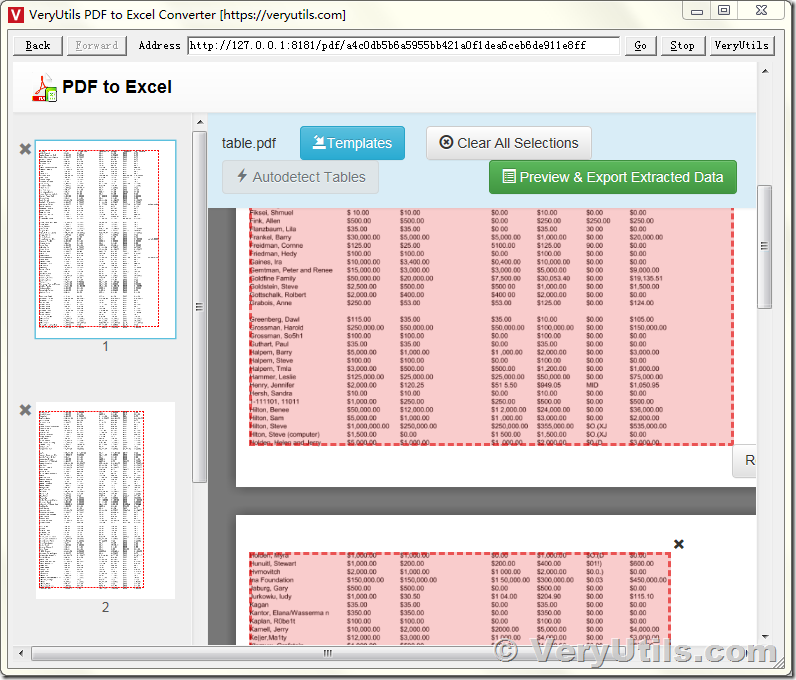The width and height of the screenshot is (796, 680).
Task: Select page 1 thumbnail
Action: [x=106, y=239]
